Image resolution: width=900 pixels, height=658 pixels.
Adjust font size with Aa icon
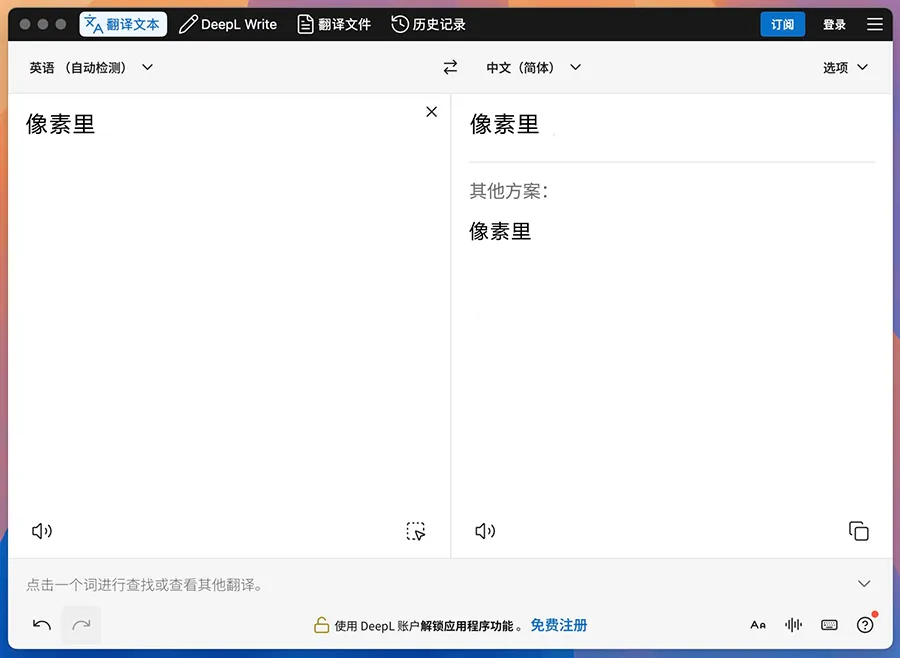coord(758,625)
